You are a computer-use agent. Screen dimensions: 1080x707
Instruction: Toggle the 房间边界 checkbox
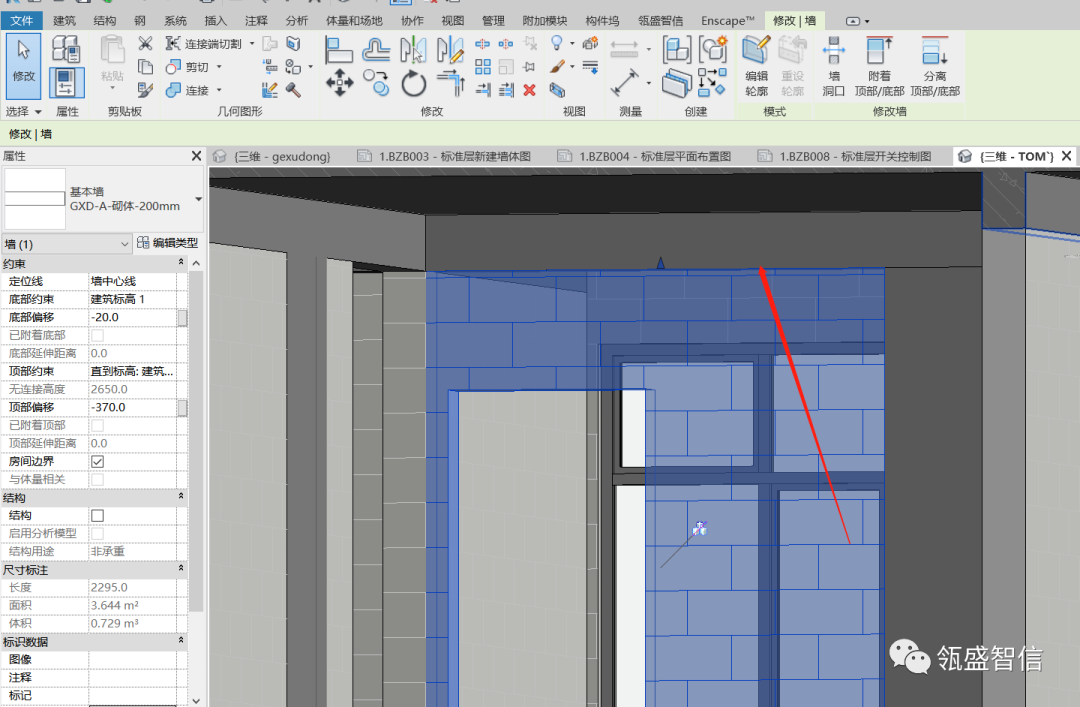(x=98, y=461)
